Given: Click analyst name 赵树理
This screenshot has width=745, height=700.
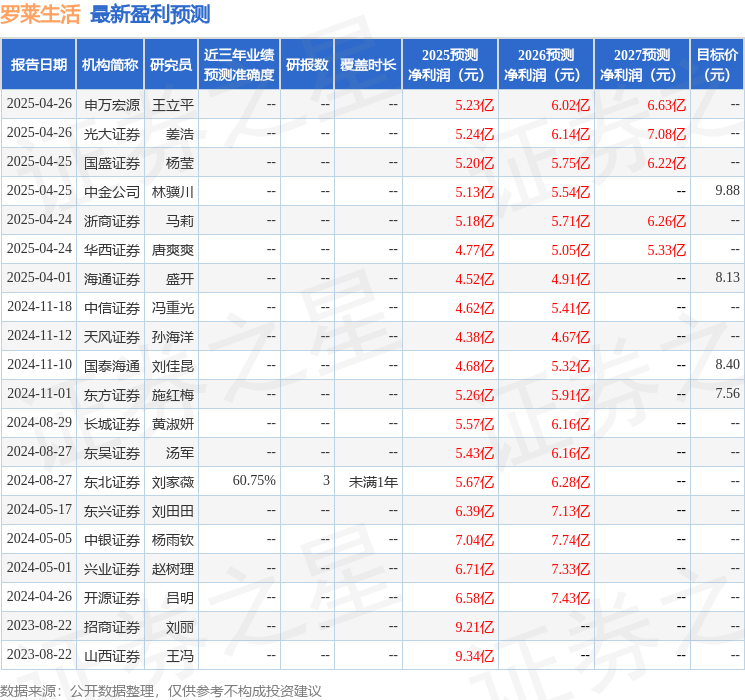Looking at the screenshot, I should (x=173, y=569).
